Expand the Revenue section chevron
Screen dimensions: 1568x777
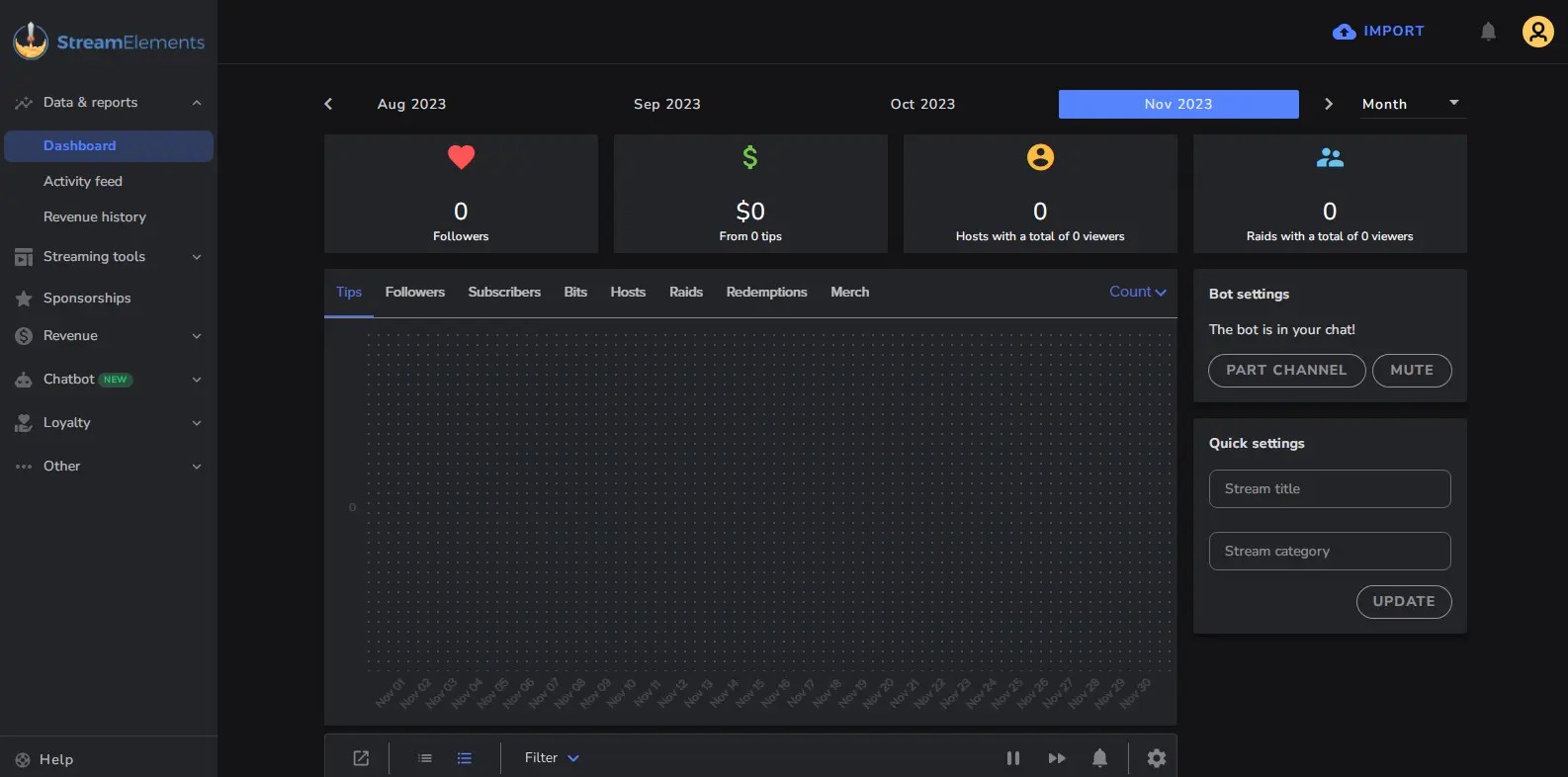197,336
